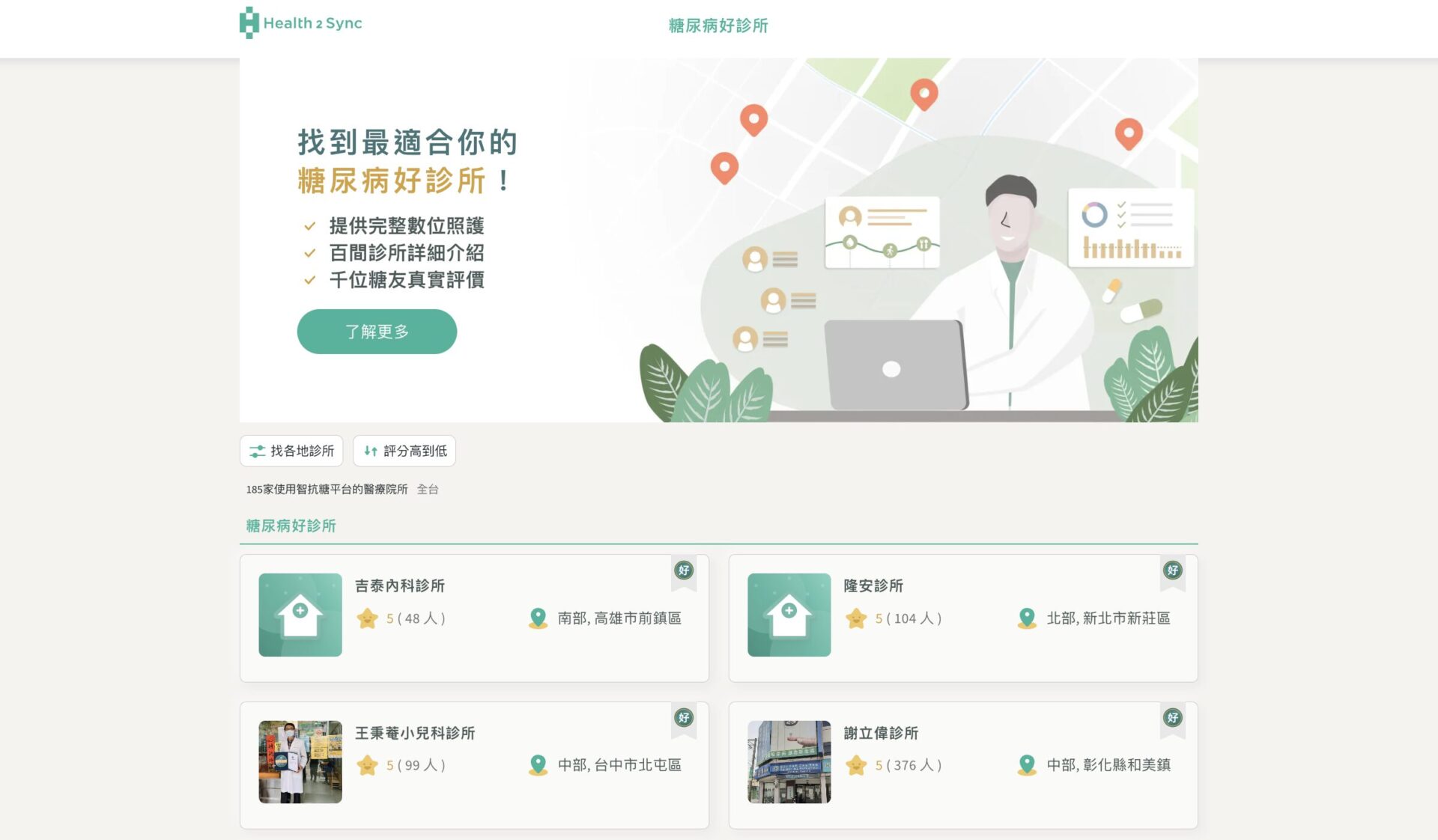1438x840 pixels.
Task: Click 吉泰內科診所 house icon thumbnail
Action: 300,615
